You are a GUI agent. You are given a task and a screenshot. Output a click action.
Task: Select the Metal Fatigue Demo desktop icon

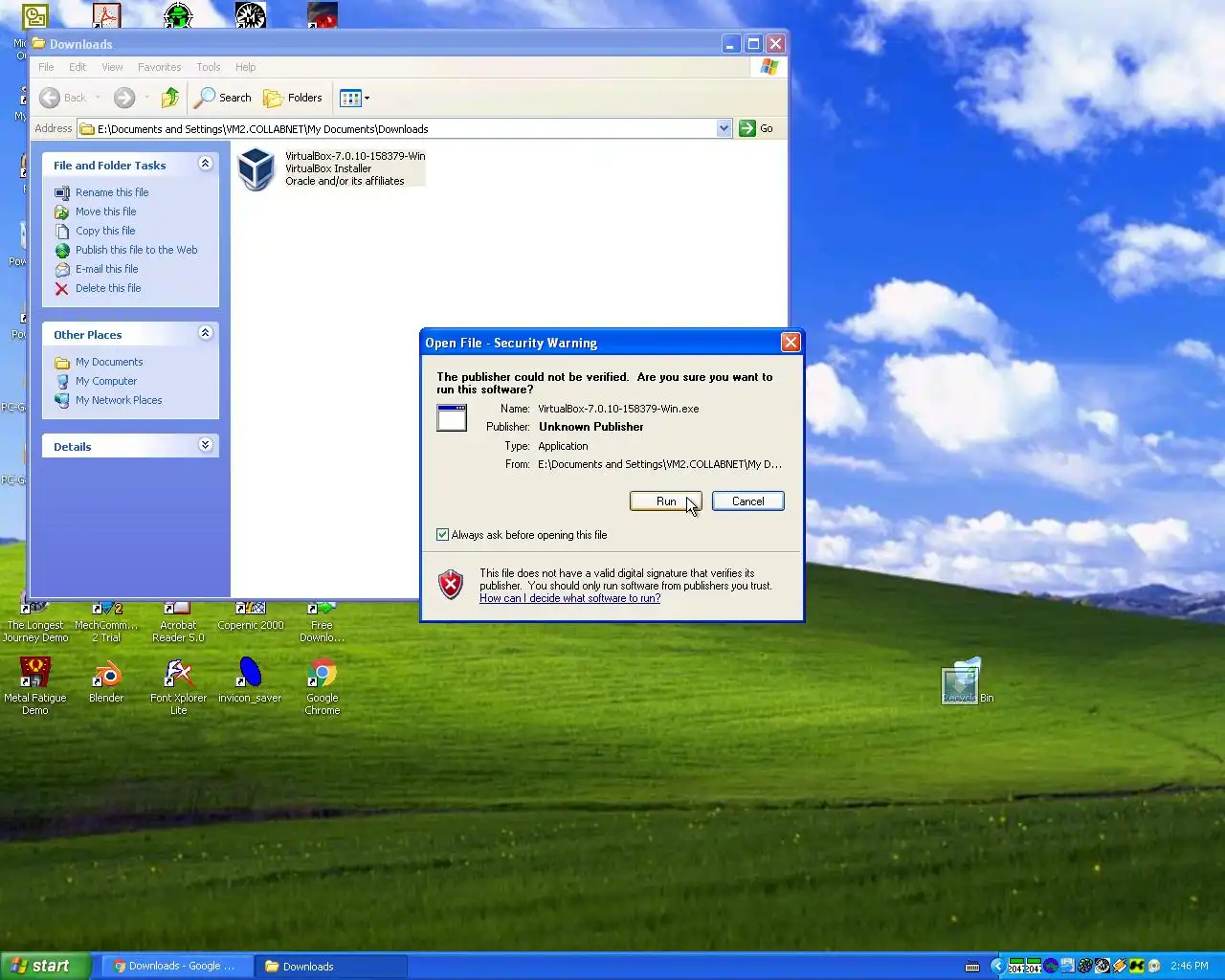(35, 686)
